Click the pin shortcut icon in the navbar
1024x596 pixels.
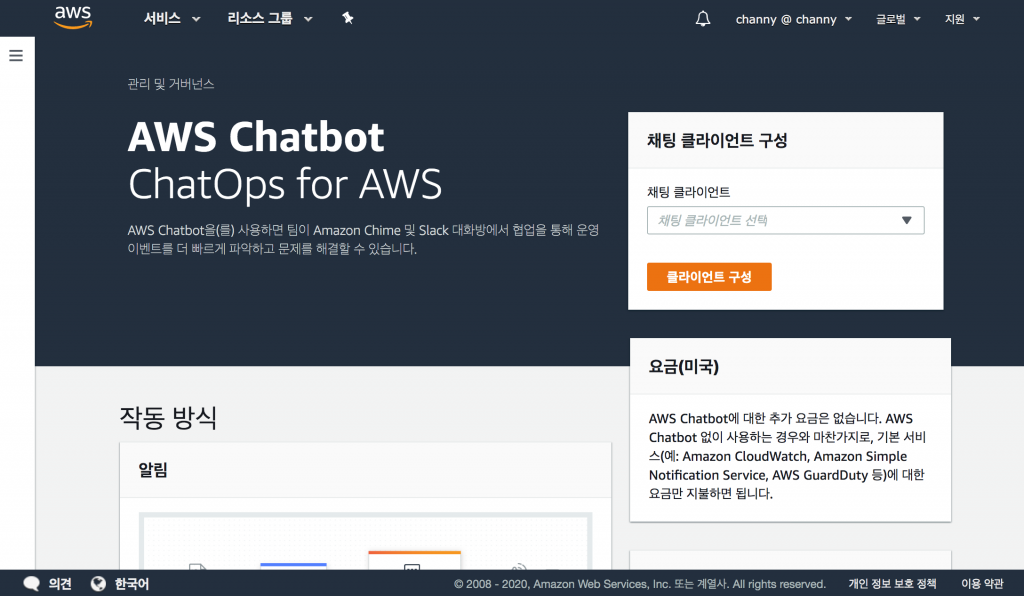click(347, 18)
